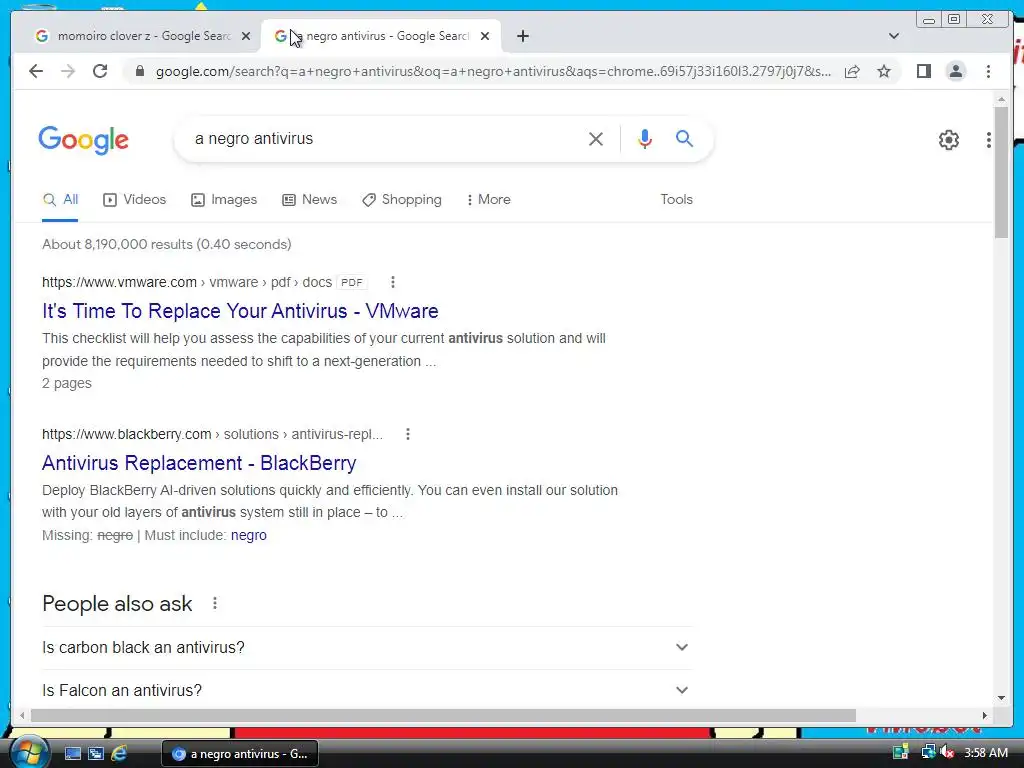Click the browser forward arrow

point(68,71)
